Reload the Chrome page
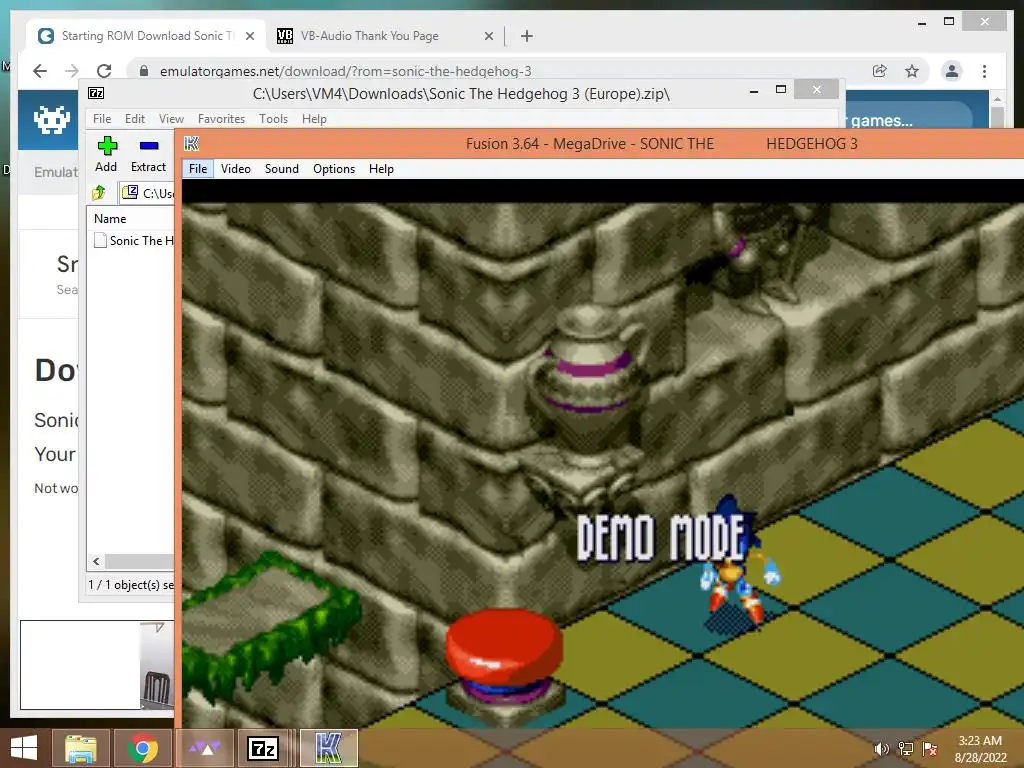This screenshot has width=1024, height=768. click(104, 71)
